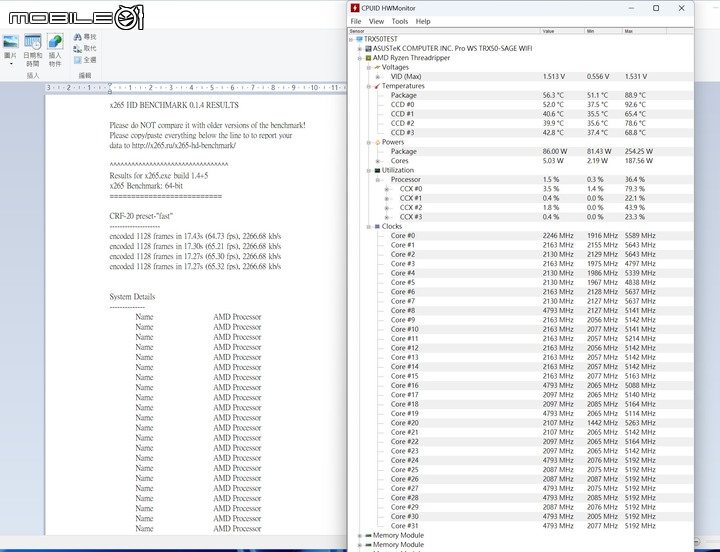The height and width of the screenshot is (552, 720).
Task: Collapse the AMD Ryzen Threadripper node
Action: [360, 58]
